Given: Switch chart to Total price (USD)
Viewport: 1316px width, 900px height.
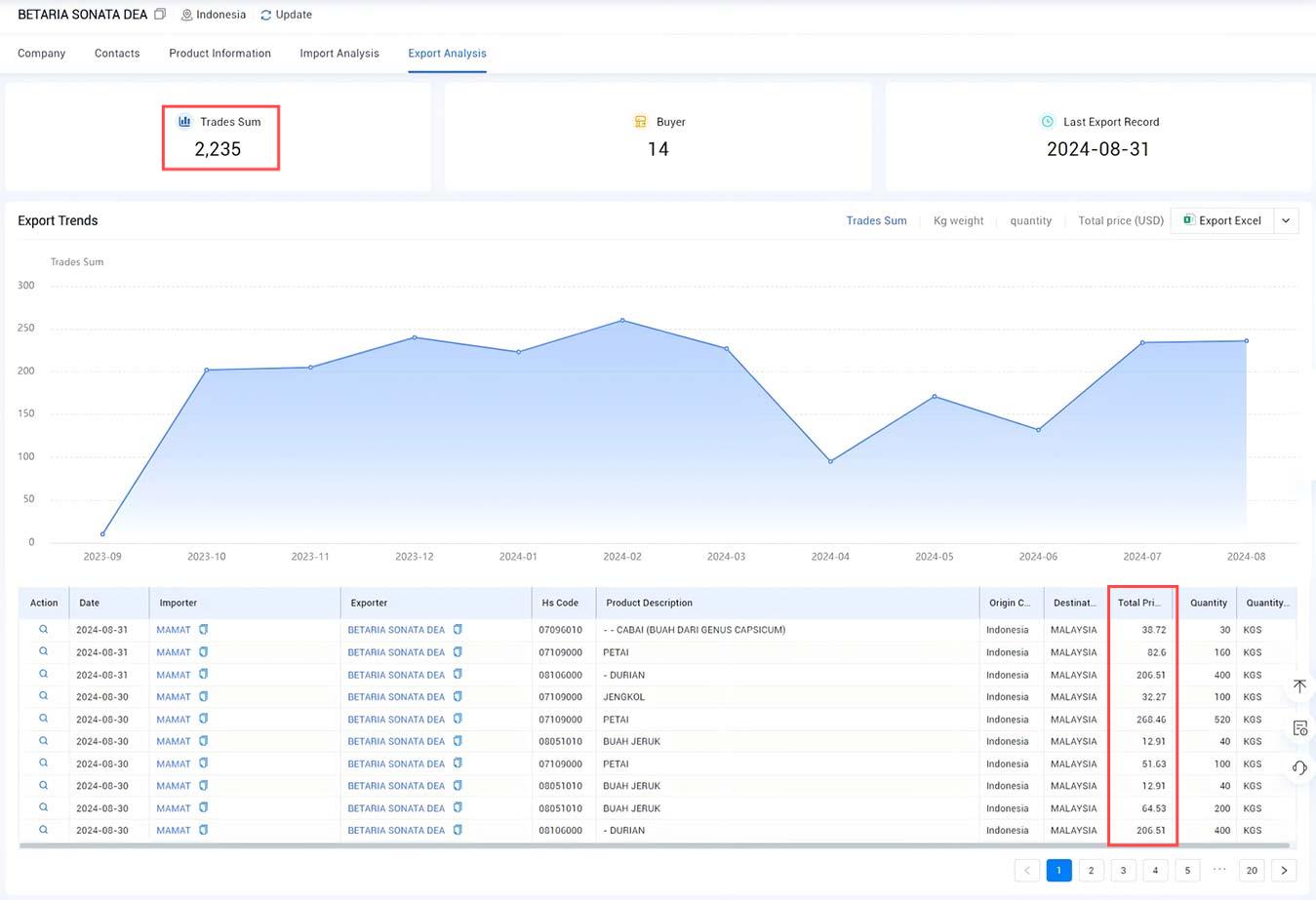Looking at the screenshot, I should (1120, 221).
